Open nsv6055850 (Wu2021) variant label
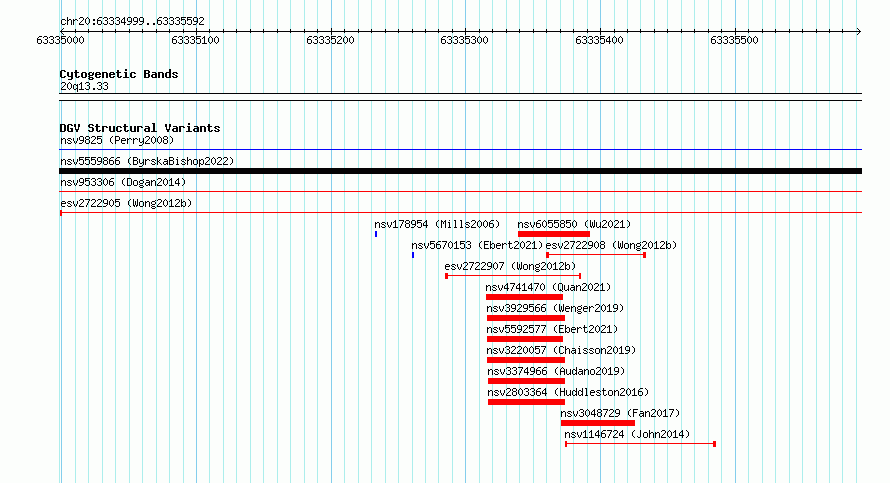This screenshot has width=890, height=483. [574, 224]
